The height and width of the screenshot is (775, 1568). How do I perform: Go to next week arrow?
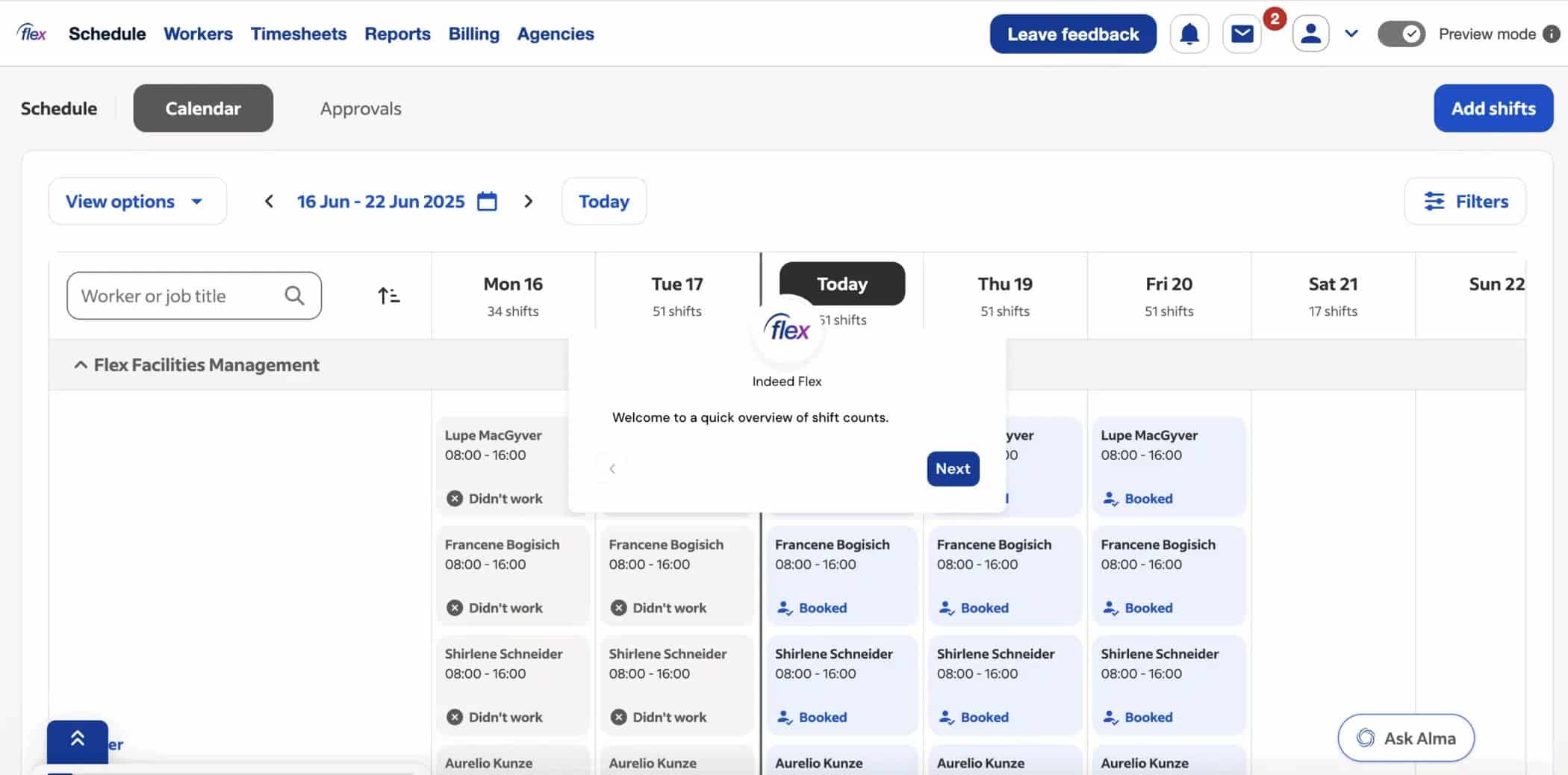[528, 202]
